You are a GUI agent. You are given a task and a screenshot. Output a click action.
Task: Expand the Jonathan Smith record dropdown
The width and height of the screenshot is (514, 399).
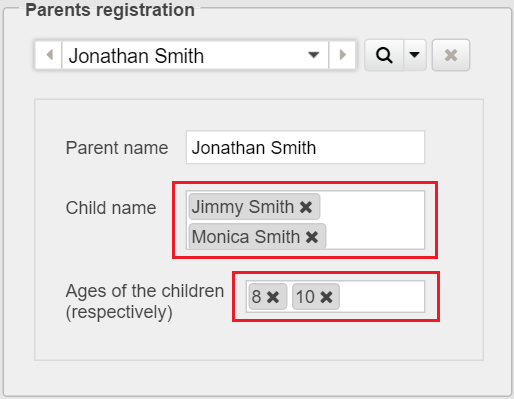[x=313, y=55]
